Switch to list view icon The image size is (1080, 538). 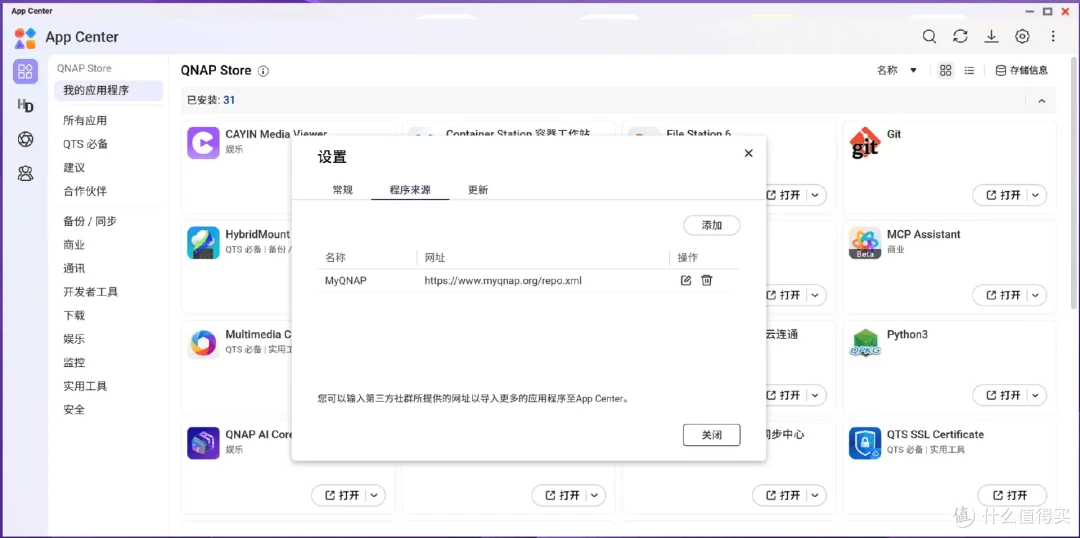tap(969, 70)
